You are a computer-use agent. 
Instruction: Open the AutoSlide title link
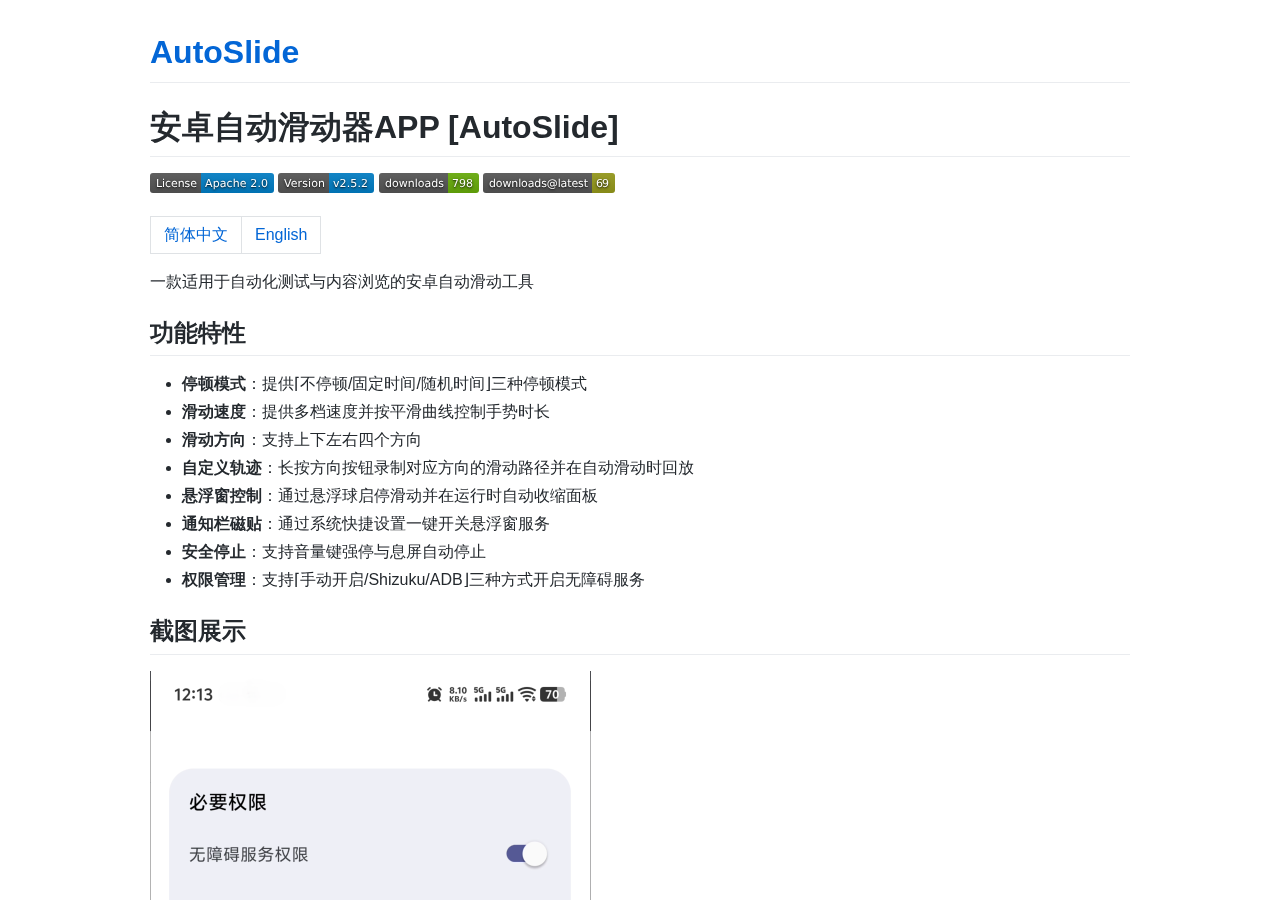(224, 52)
